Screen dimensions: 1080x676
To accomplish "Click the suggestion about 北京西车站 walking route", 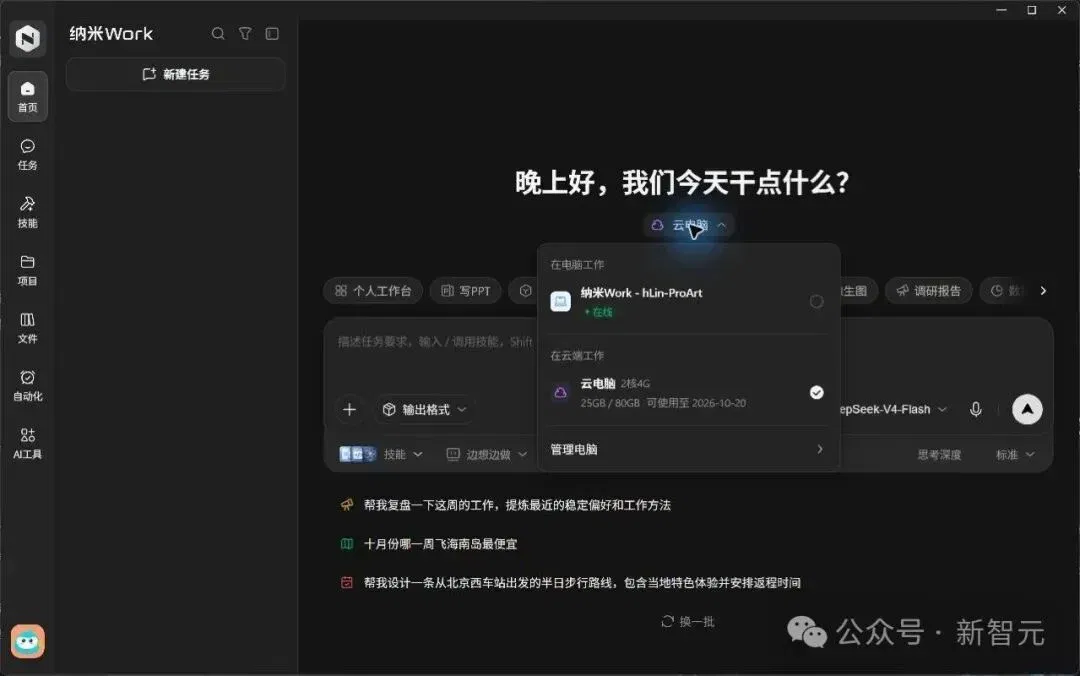I will [x=582, y=582].
